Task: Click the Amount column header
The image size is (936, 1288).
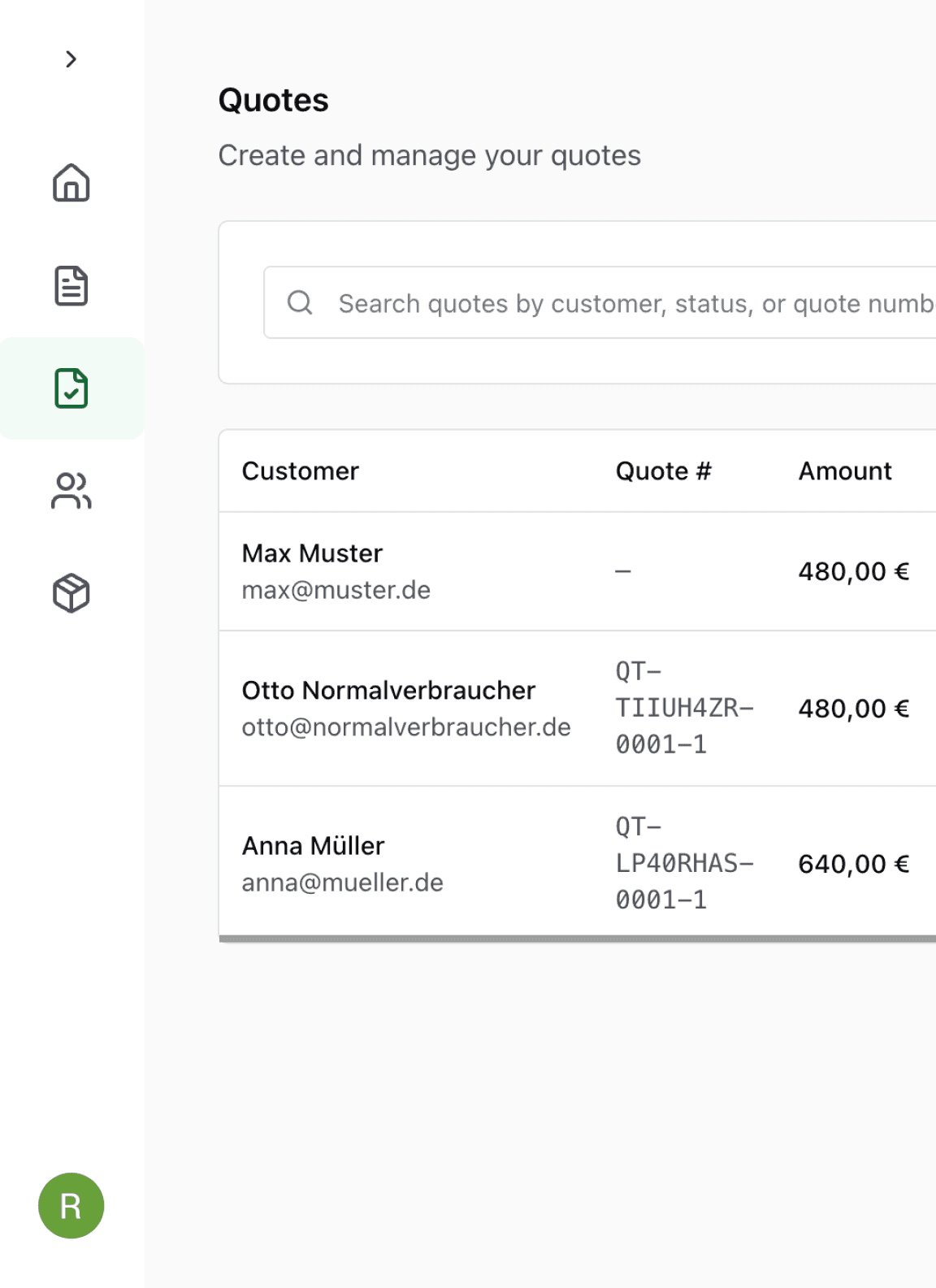Action: click(845, 471)
